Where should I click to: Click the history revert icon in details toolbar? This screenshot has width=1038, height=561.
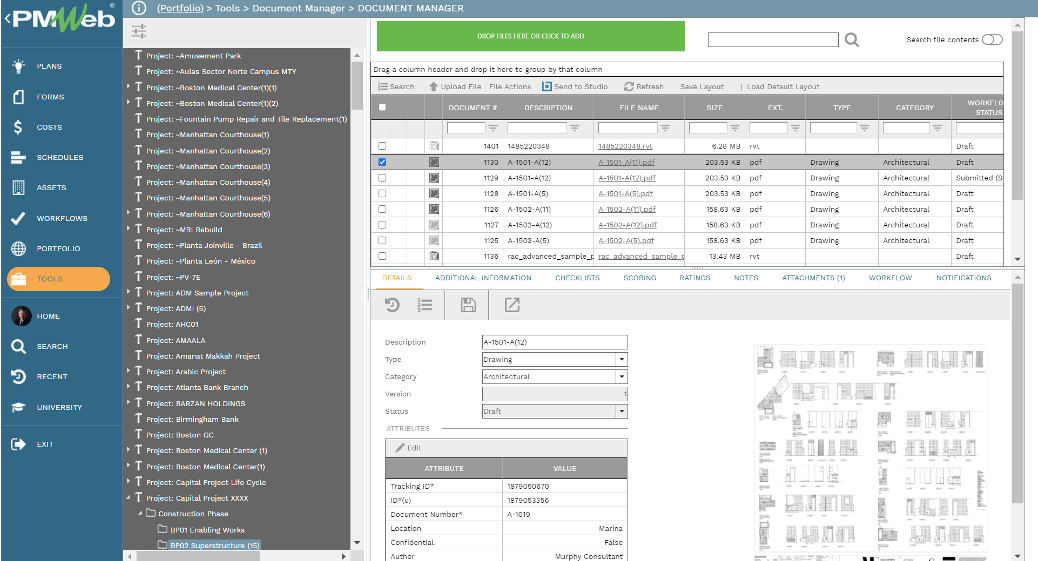click(392, 305)
